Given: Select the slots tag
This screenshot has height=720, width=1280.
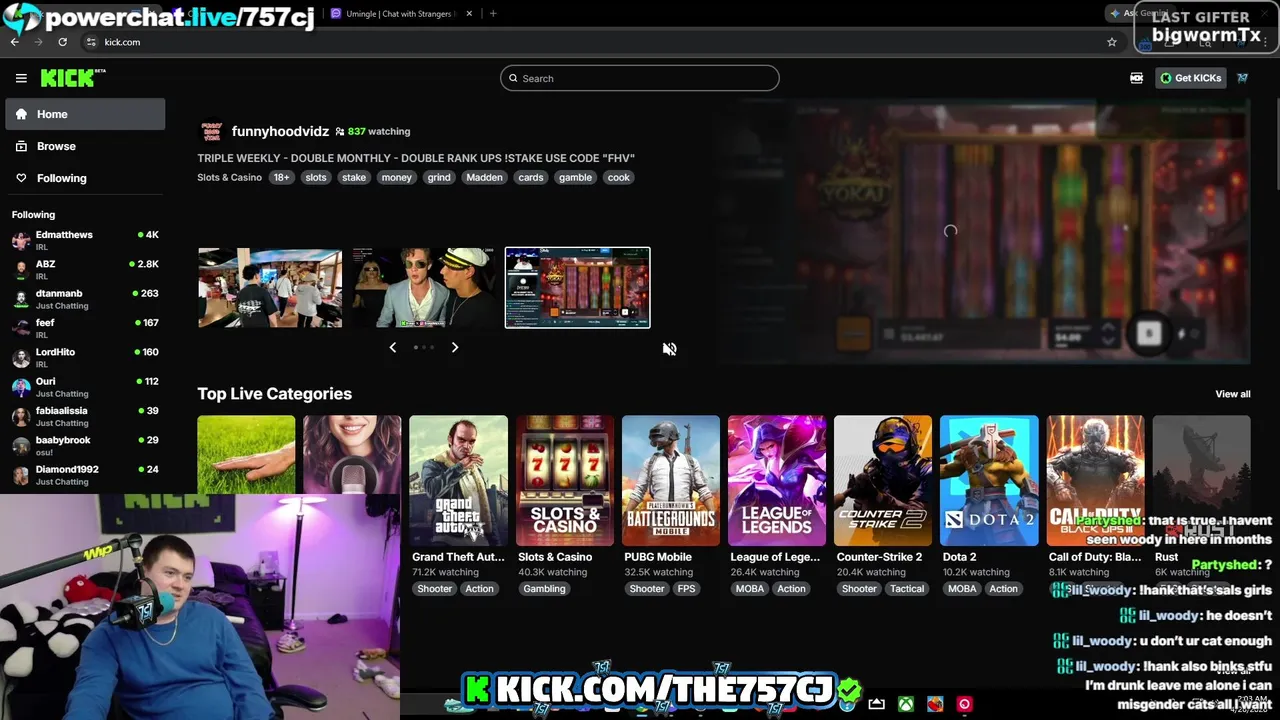Looking at the screenshot, I should [x=316, y=177].
